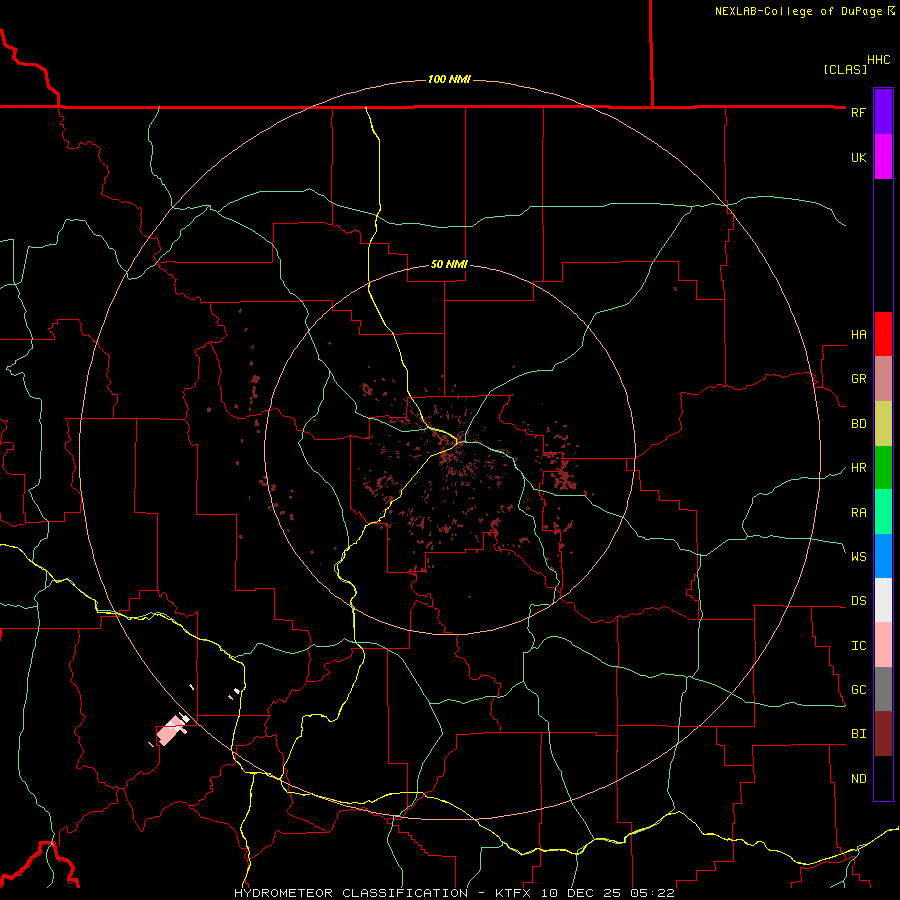Image resolution: width=900 pixels, height=900 pixels.
Task: Click the BD legend label
Action: (858, 424)
